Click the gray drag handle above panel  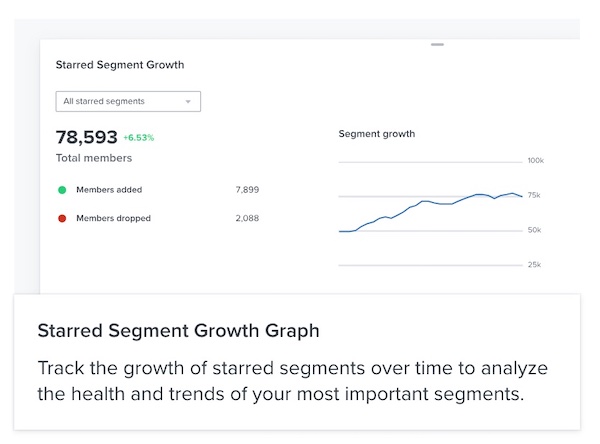coord(437,44)
